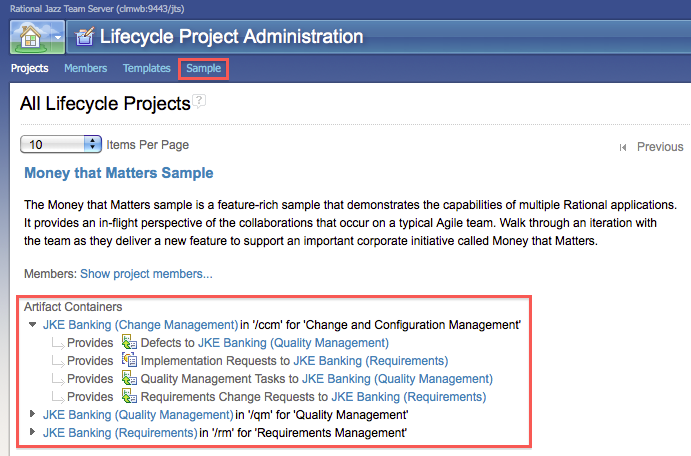Click the first page arrow icon

[623, 147]
